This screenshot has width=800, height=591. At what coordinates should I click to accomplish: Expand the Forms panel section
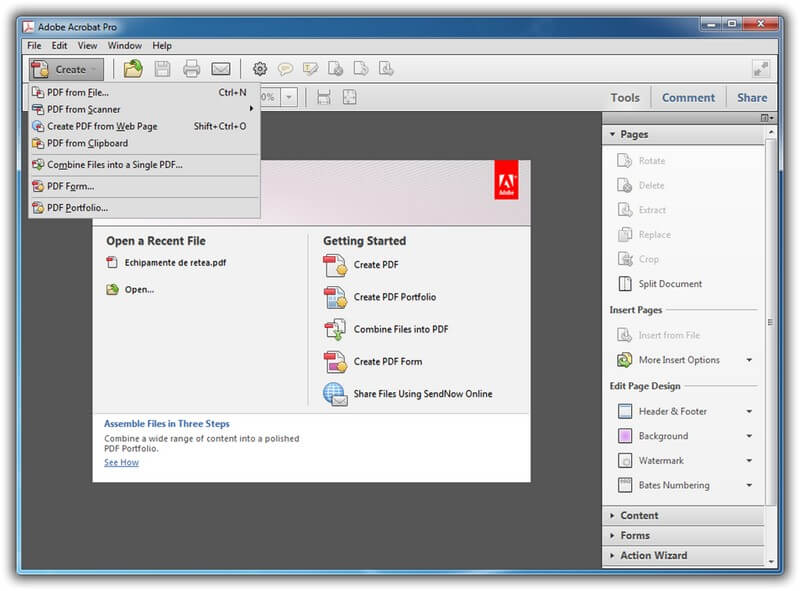[x=612, y=536]
